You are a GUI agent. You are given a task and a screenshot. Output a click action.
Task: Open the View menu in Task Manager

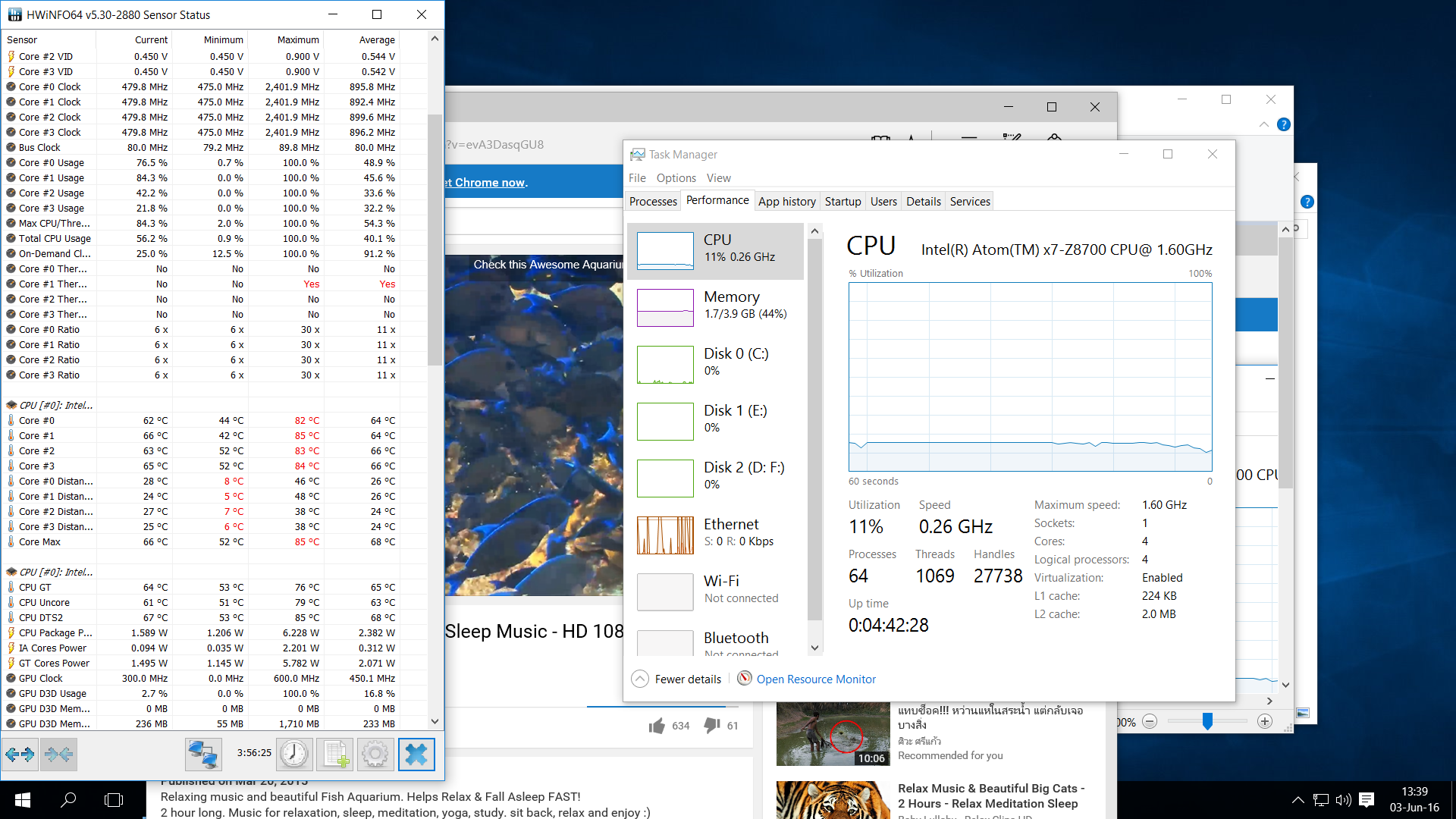tap(719, 178)
